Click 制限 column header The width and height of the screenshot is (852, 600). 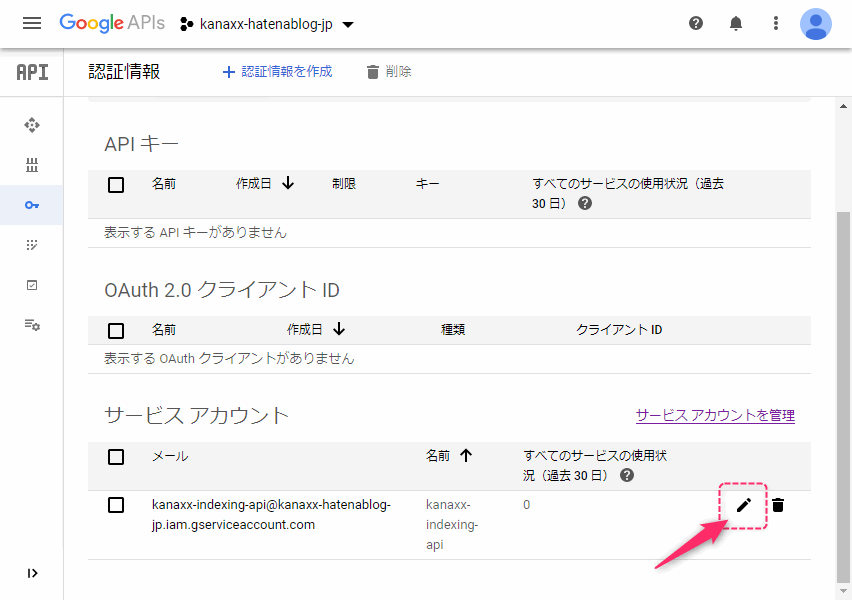coord(344,184)
